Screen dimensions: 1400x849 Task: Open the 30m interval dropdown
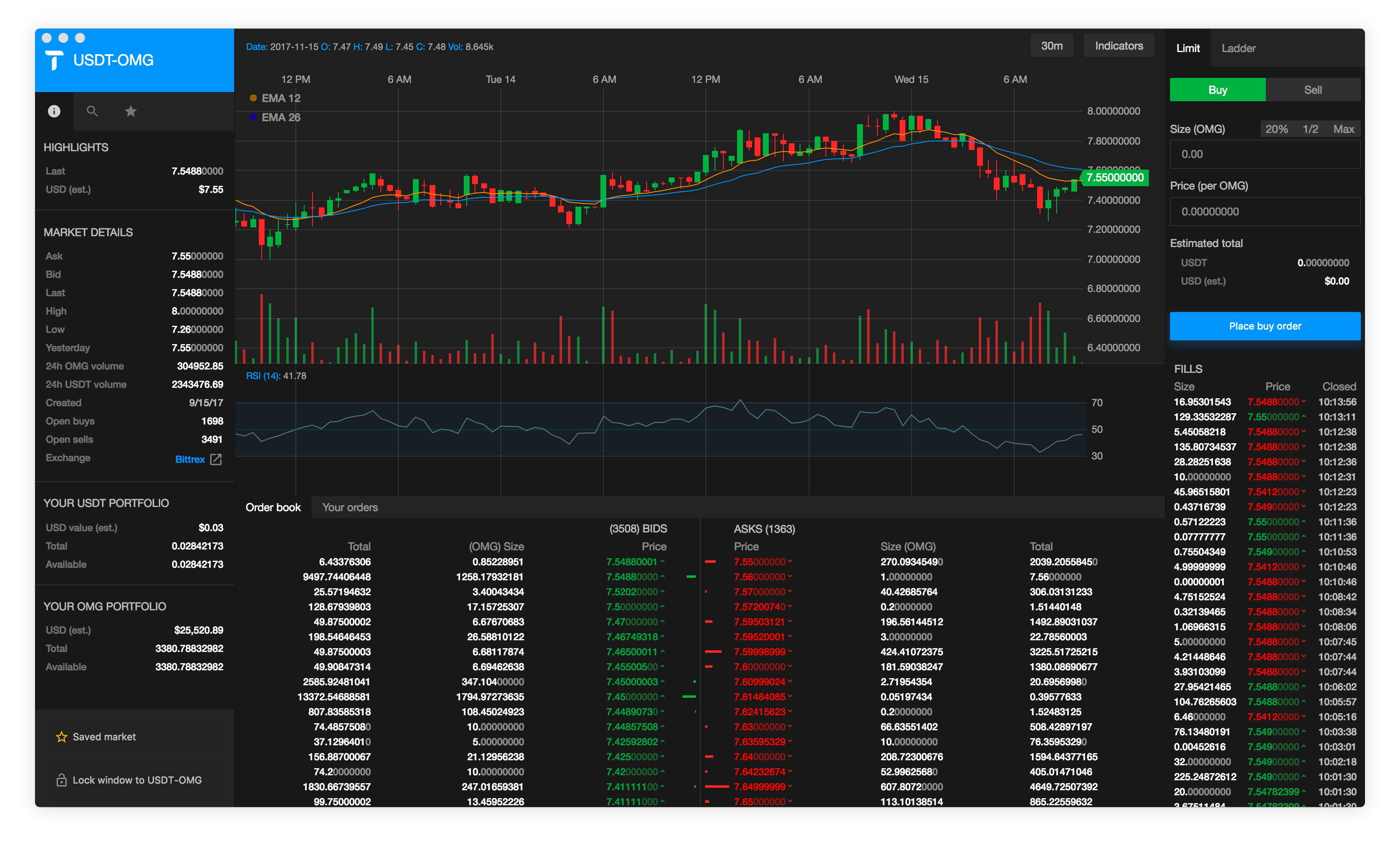[1051, 46]
